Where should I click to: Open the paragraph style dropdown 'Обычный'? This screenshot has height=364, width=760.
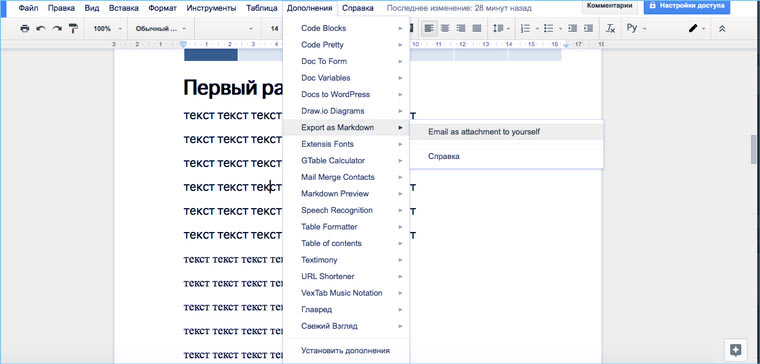tap(160, 29)
